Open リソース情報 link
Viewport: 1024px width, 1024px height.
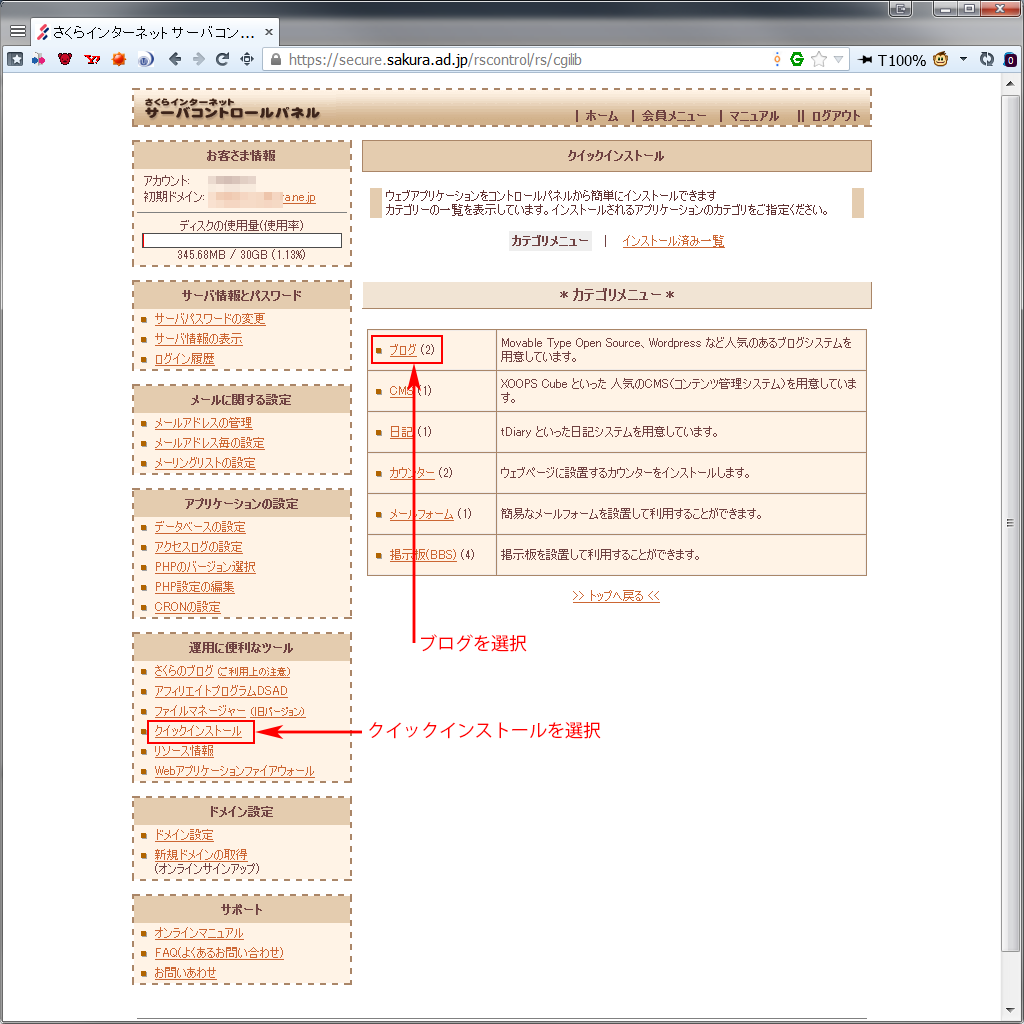point(184,751)
